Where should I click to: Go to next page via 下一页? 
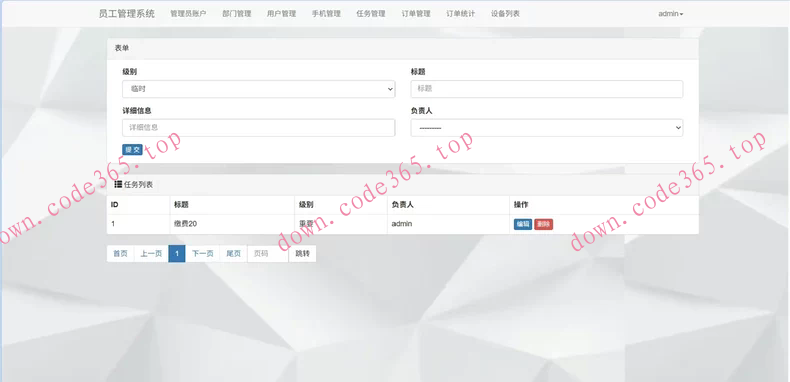tap(203, 253)
